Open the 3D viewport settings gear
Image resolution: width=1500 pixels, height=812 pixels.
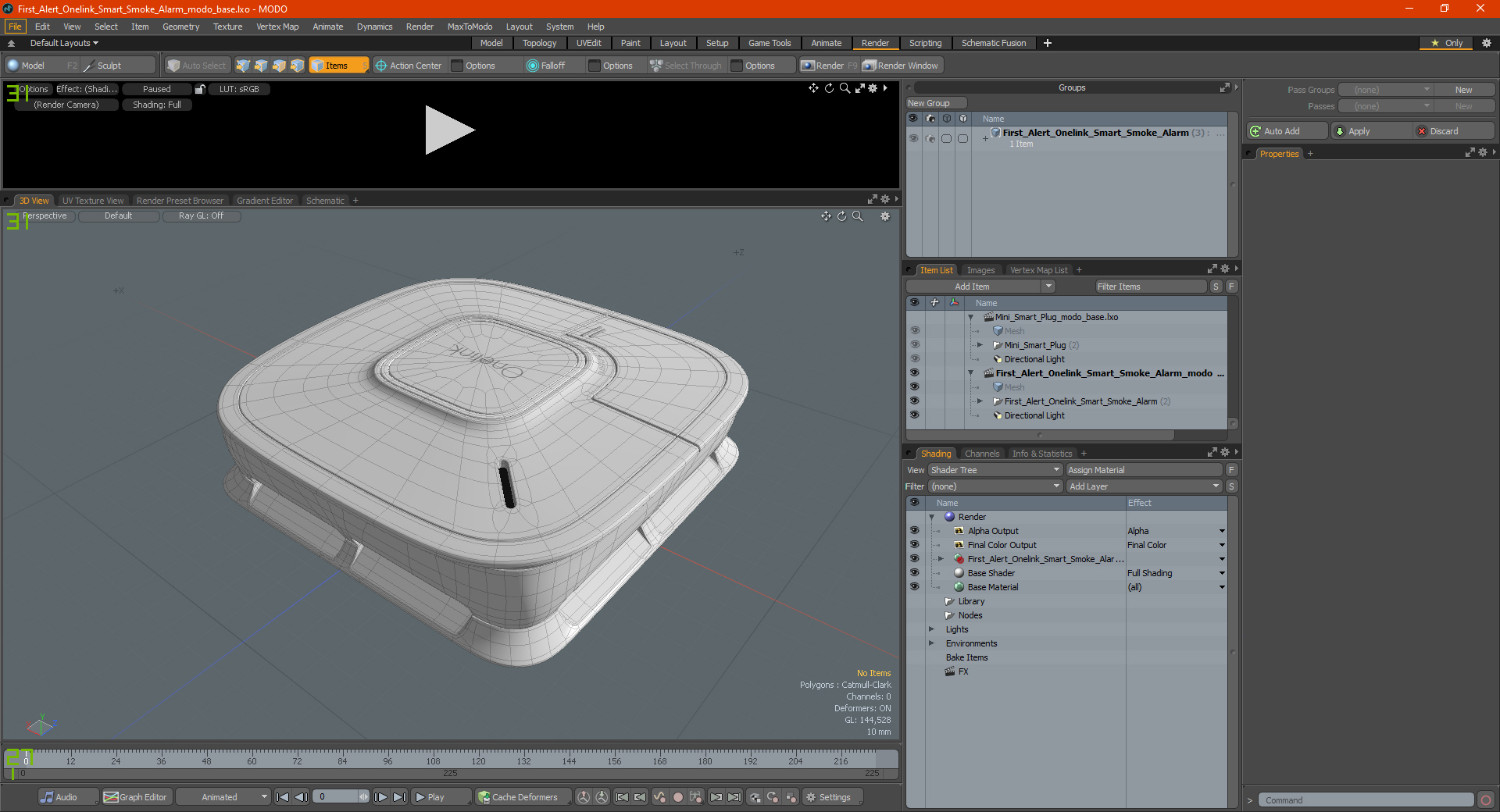click(x=885, y=216)
